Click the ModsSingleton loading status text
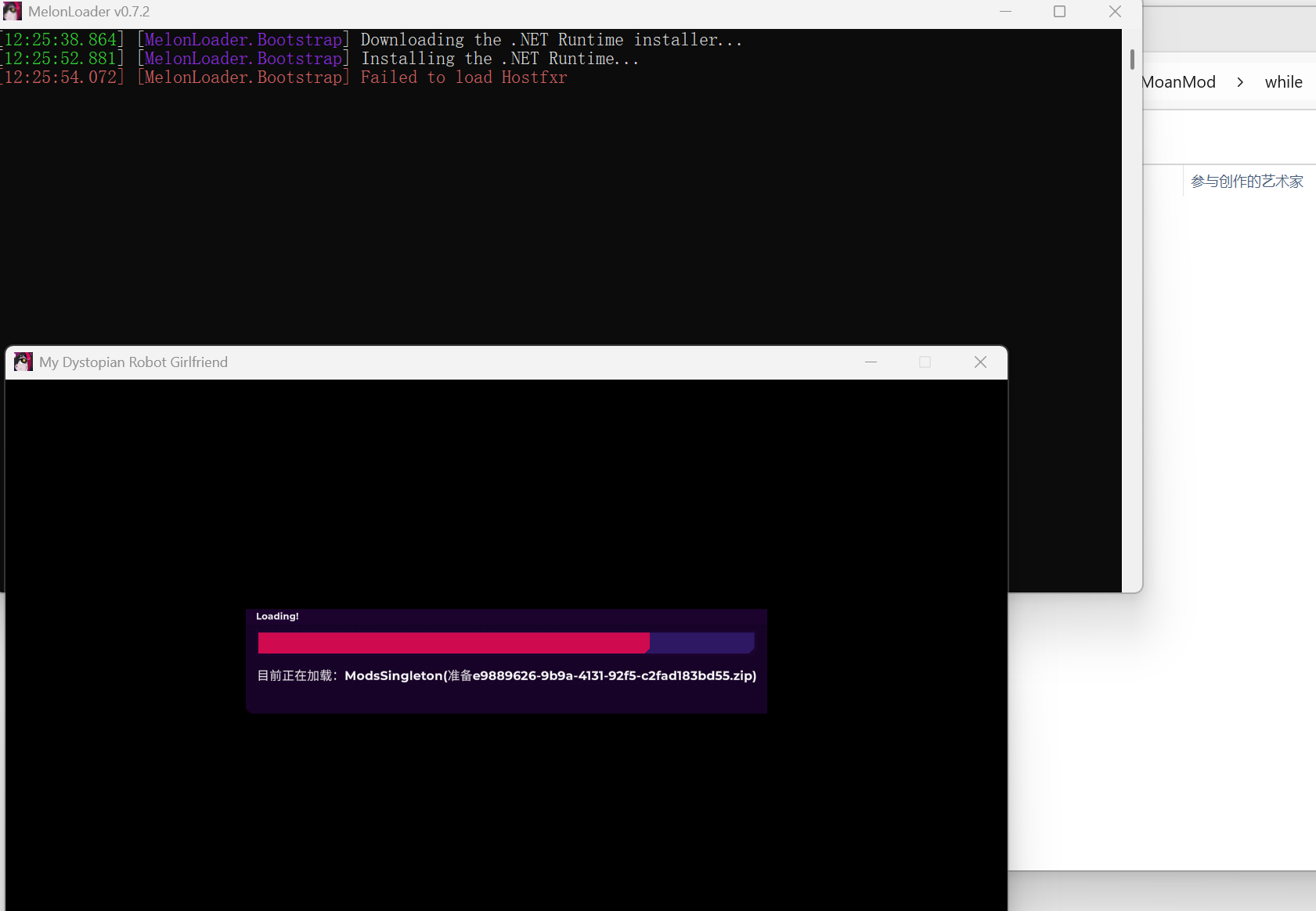 pyautogui.click(x=507, y=675)
